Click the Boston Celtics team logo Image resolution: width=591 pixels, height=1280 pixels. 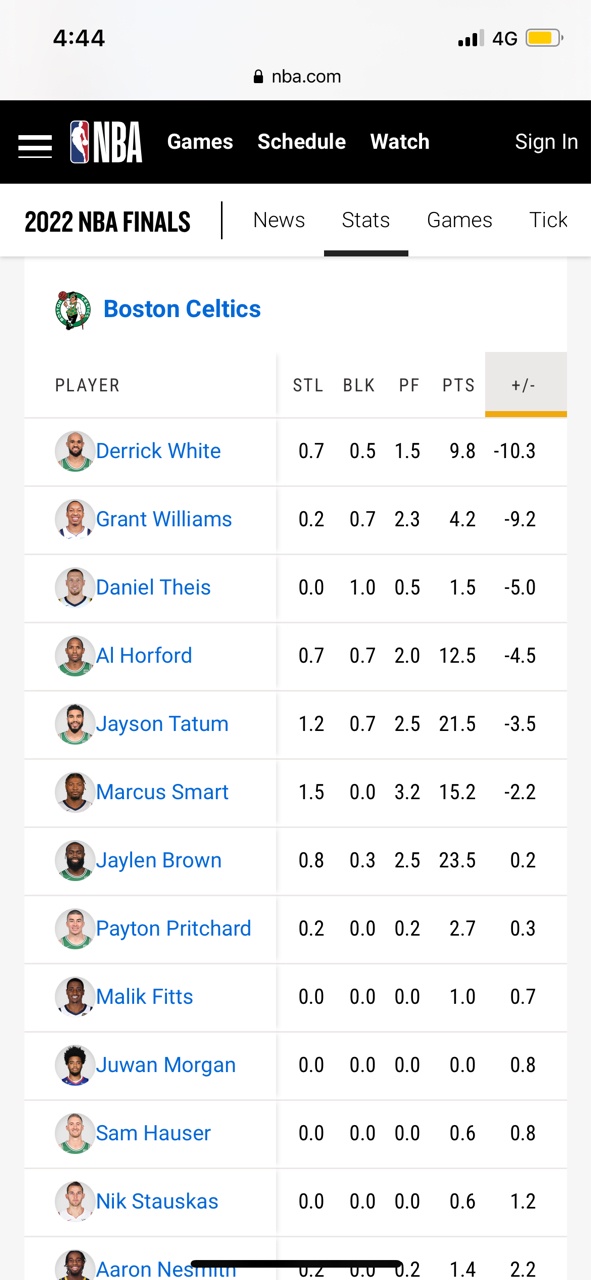73,310
